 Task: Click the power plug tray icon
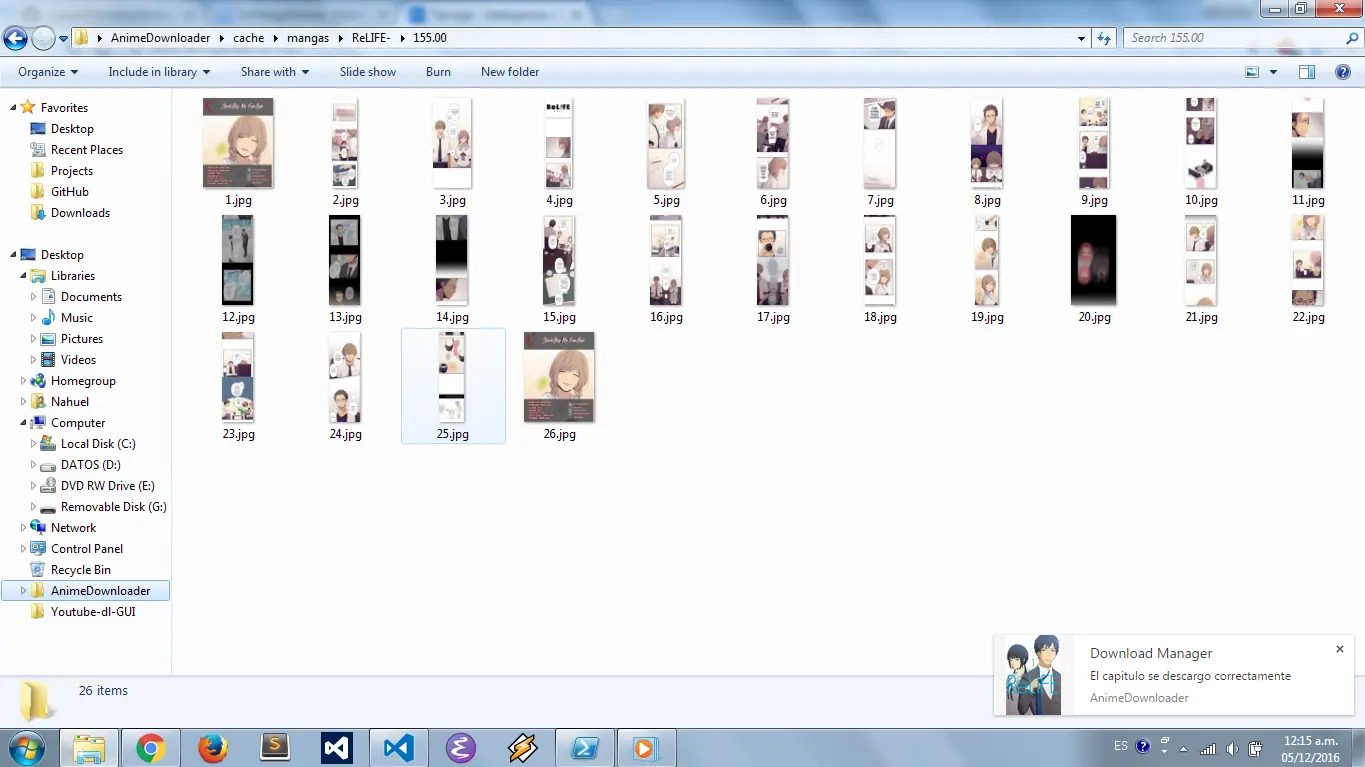tap(1256, 749)
